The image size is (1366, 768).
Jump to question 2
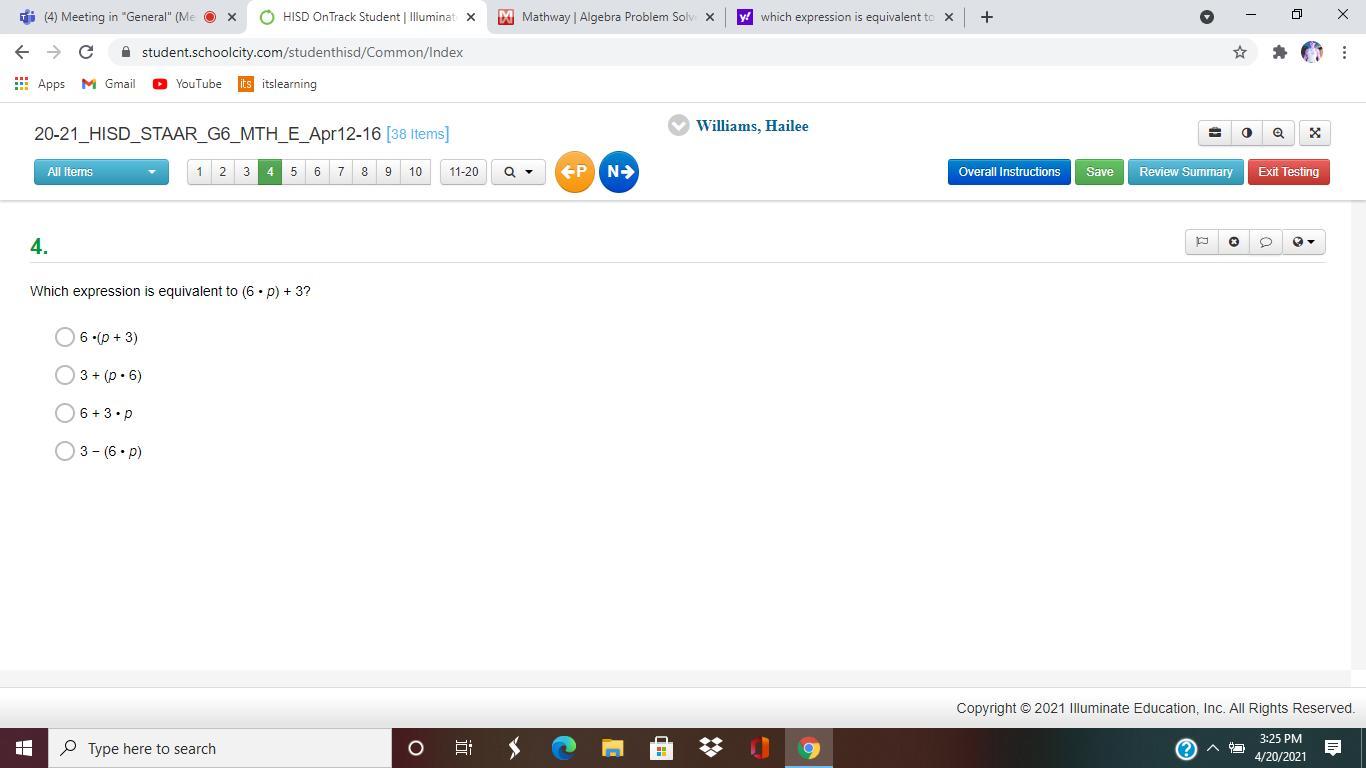pyautogui.click(x=223, y=172)
